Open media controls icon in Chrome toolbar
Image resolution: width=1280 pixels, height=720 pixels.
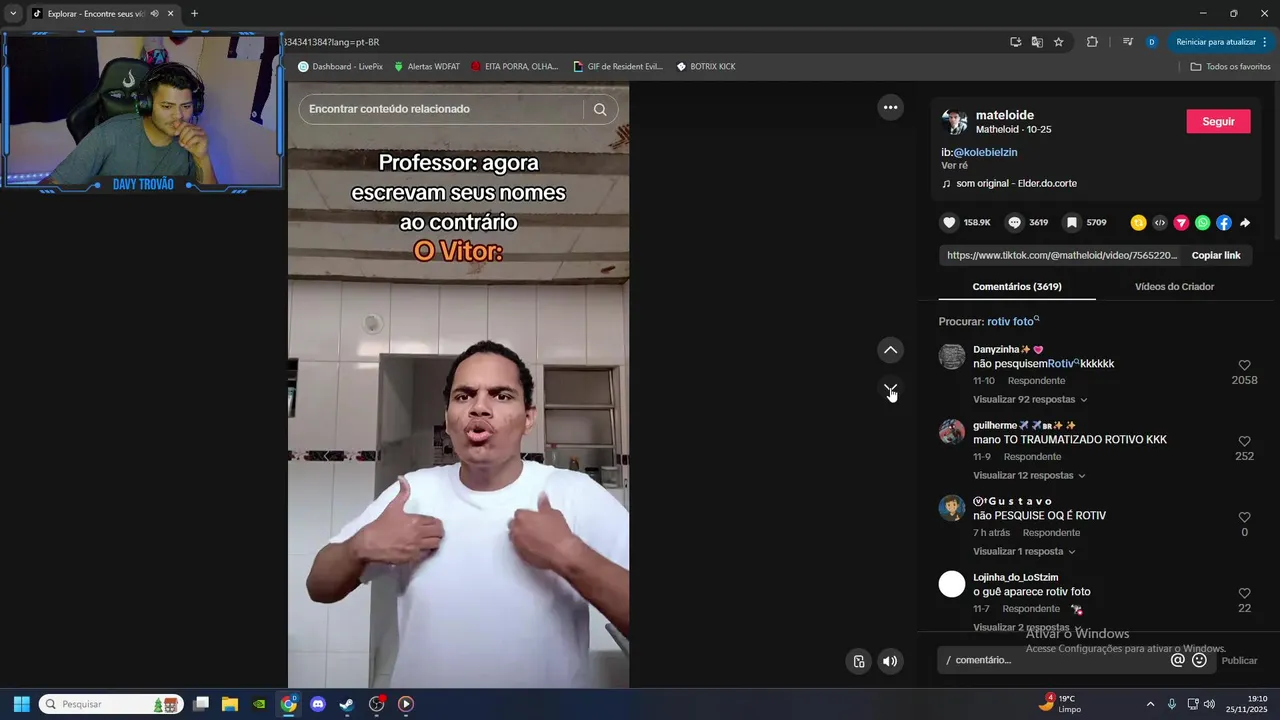1127,42
